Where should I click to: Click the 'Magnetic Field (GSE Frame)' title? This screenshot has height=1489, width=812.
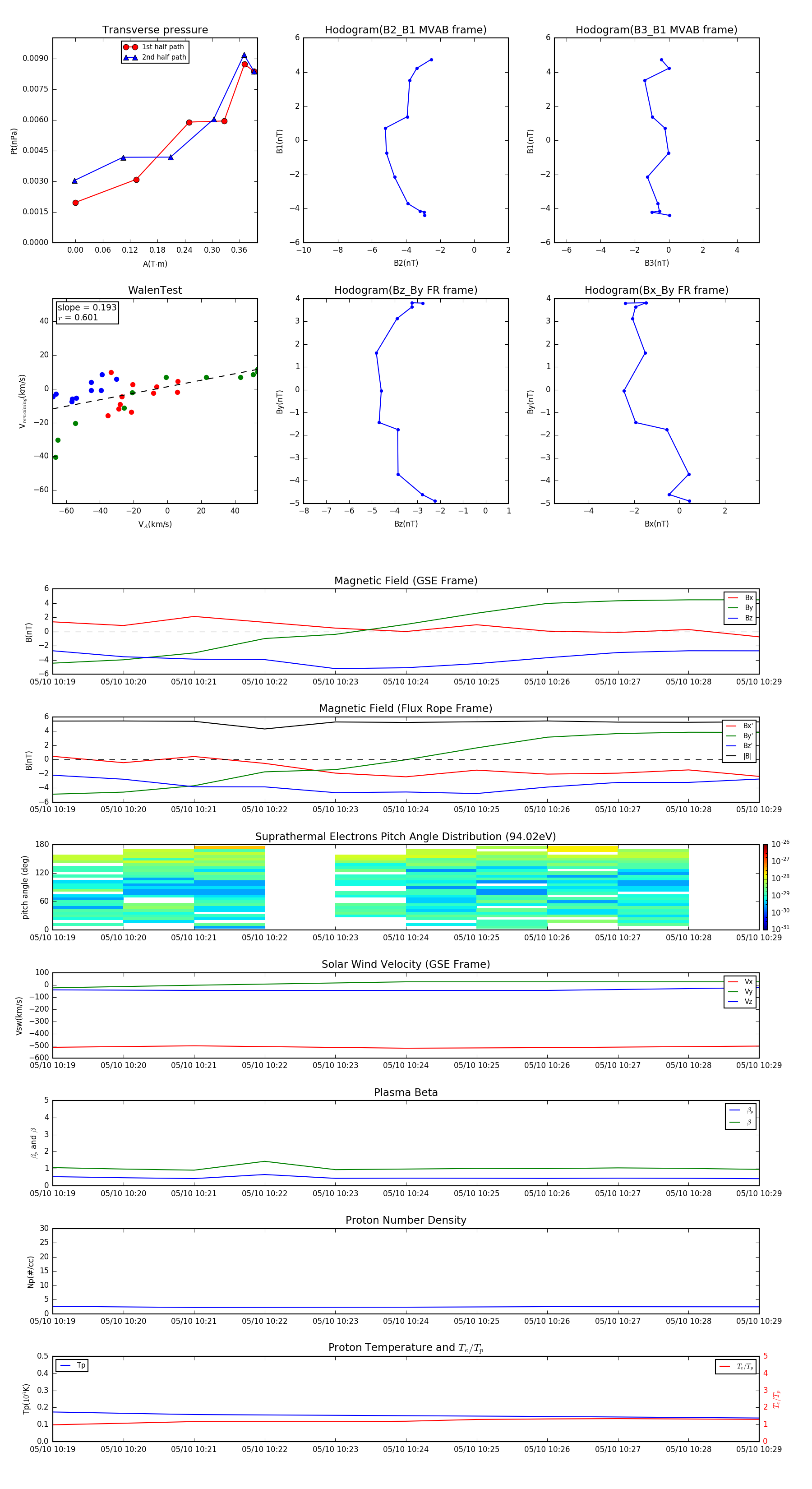406,581
